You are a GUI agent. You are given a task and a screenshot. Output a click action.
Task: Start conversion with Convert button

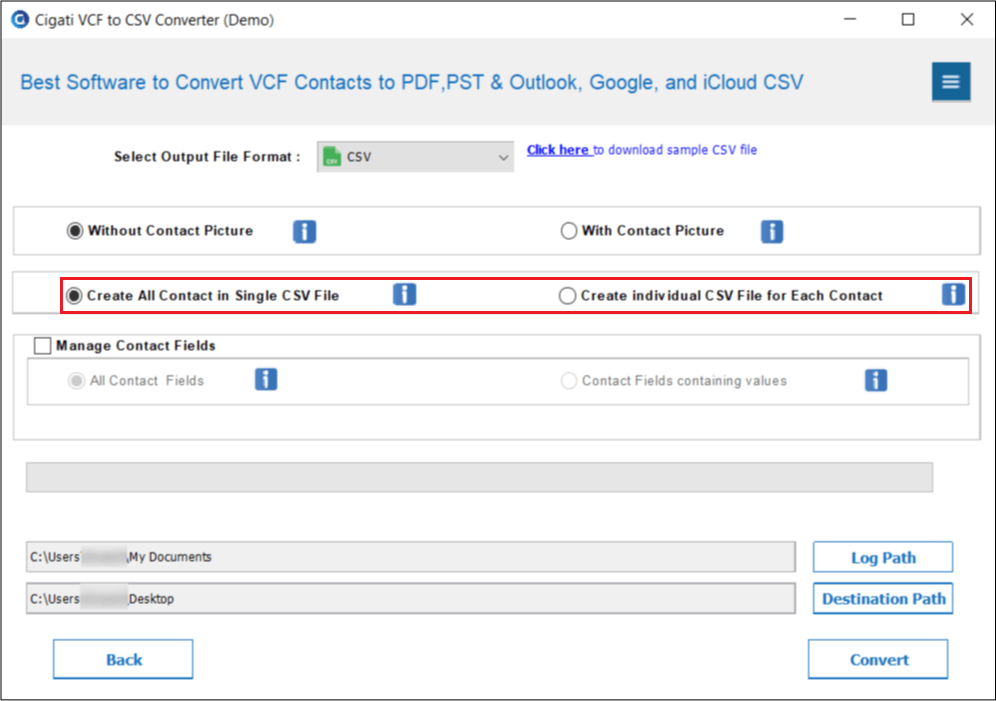click(x=878, y=660)
